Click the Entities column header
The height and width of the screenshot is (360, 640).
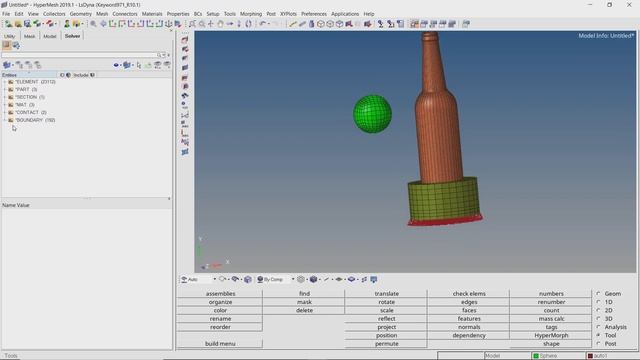click(x=29, y=75)
